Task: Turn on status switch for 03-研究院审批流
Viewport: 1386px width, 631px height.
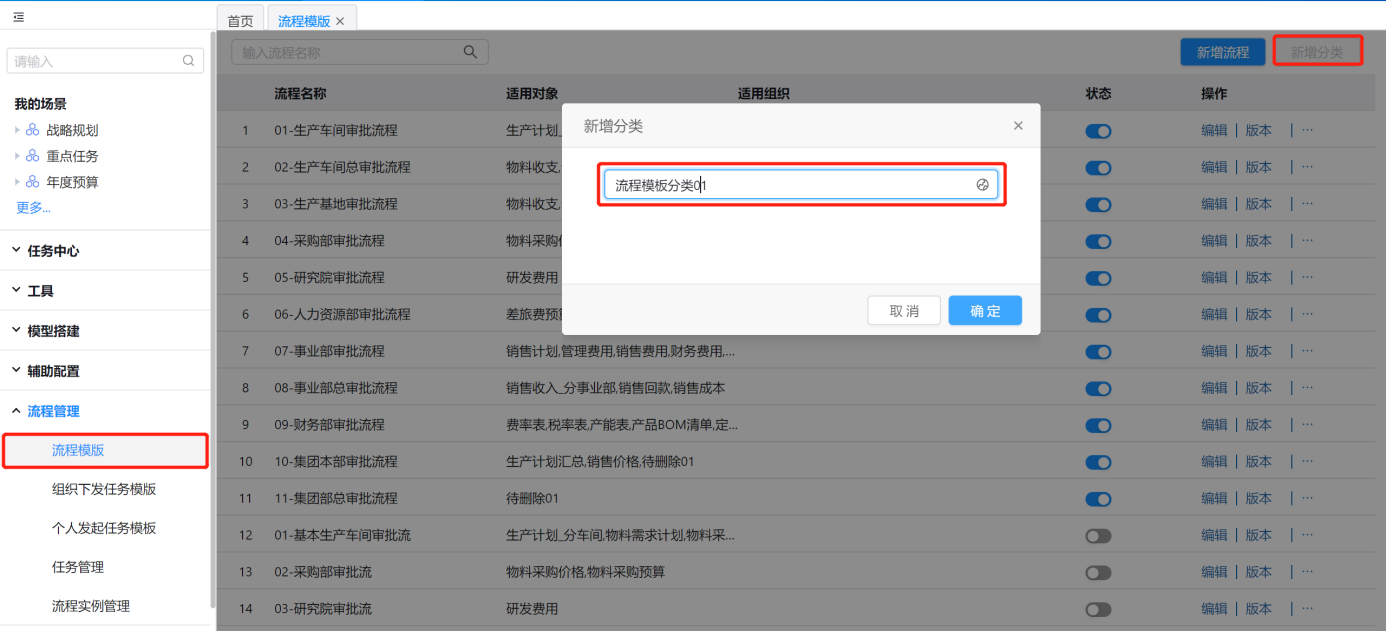Action: coord(1098,609)
